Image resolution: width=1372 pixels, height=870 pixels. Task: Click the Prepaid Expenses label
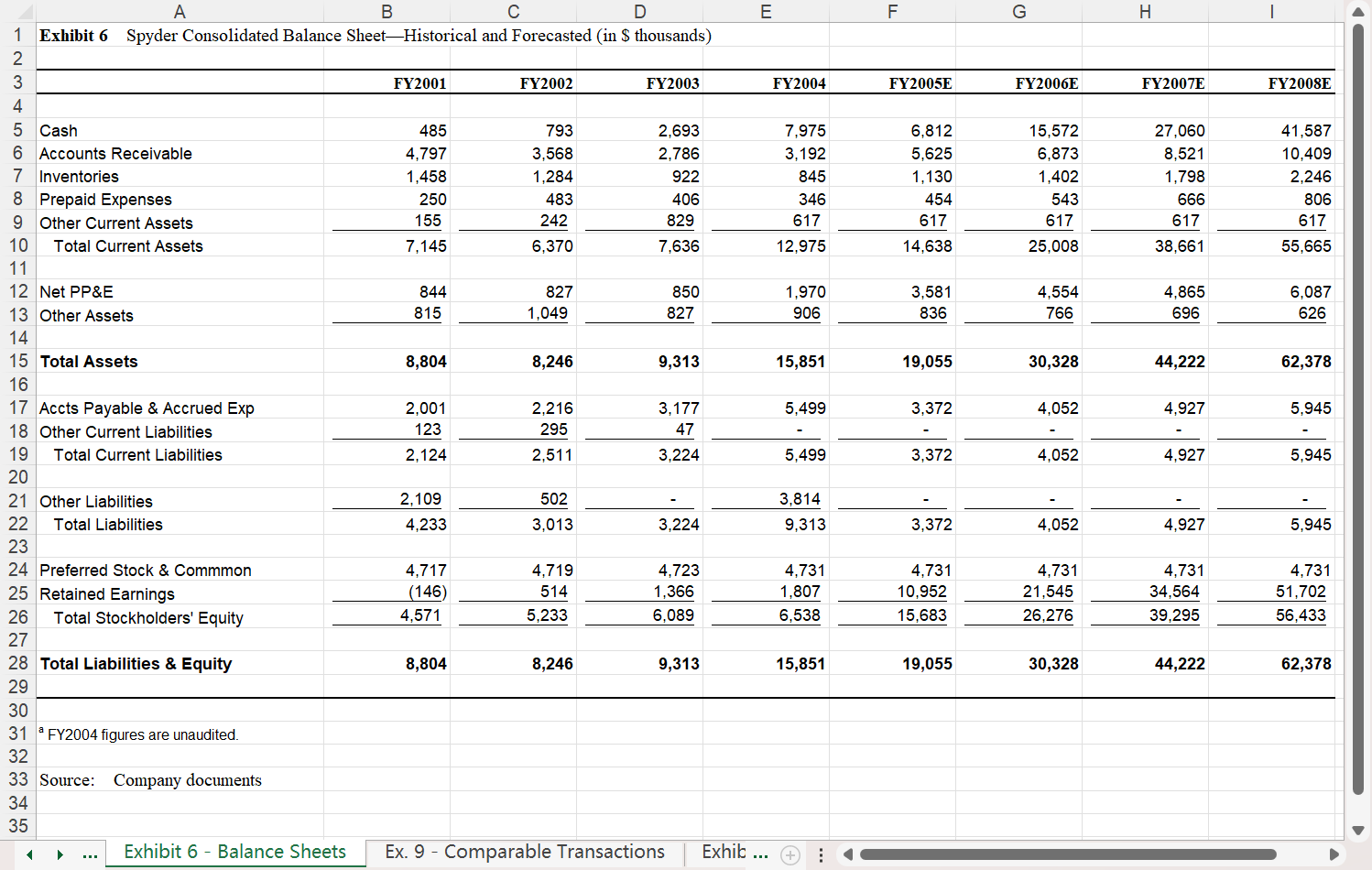point(180,199)
